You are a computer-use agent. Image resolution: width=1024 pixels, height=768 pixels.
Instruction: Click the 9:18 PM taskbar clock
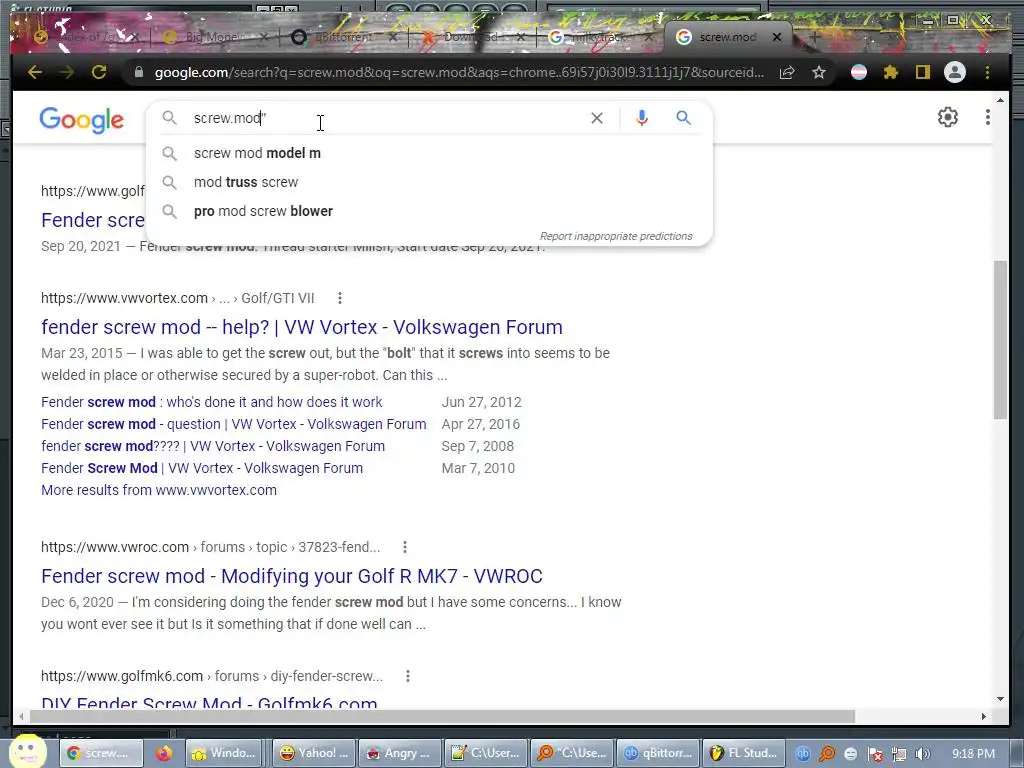tap(973, 754)
